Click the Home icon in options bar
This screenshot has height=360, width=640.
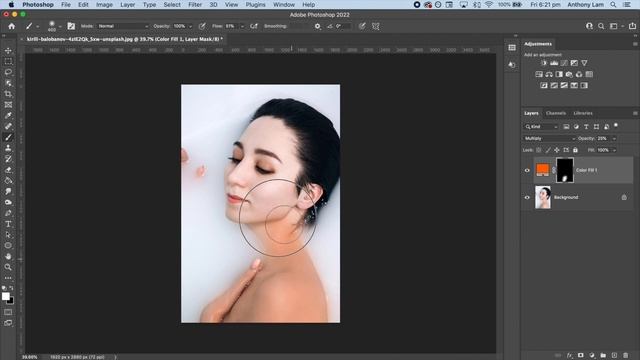pos(11,26)
